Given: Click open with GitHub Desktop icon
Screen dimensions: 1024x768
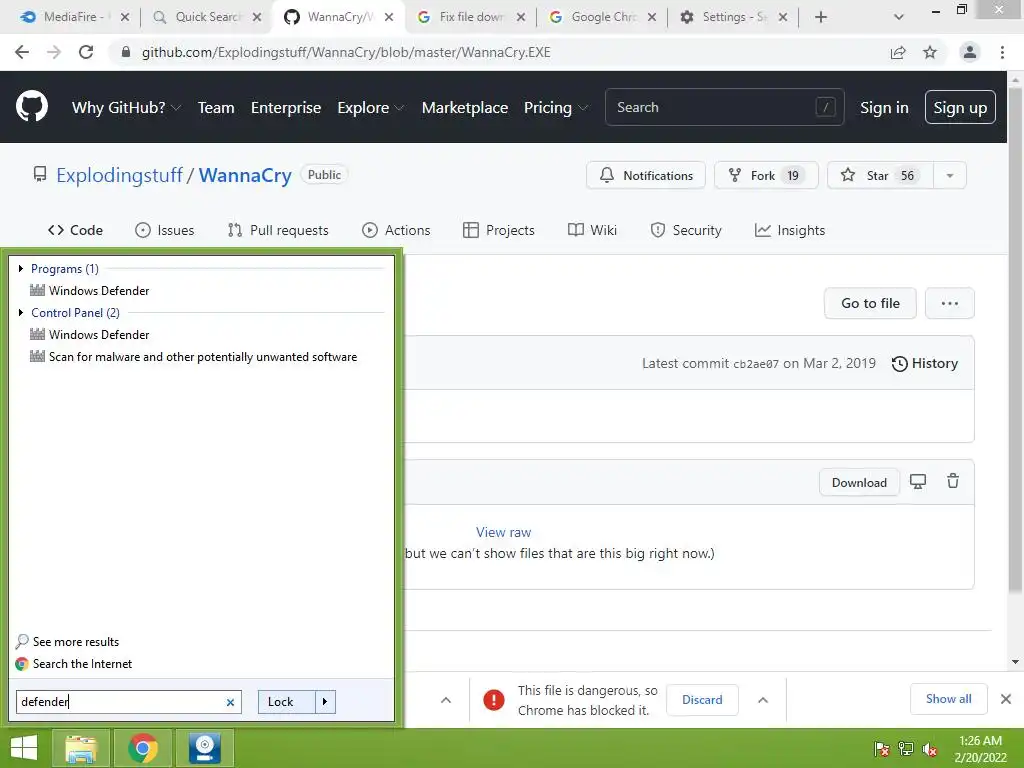Looking at the screenshot, I should pos(918,481).
